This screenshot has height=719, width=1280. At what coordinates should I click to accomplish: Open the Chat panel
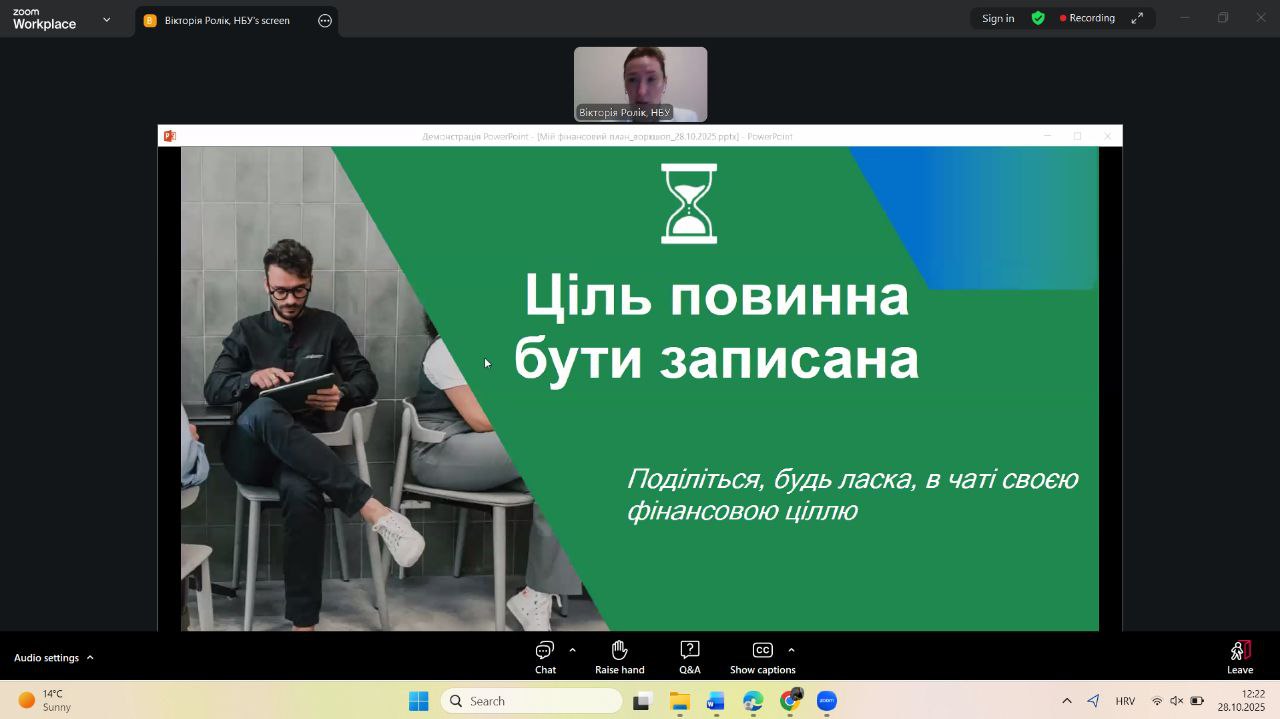(x=545, y=657)
